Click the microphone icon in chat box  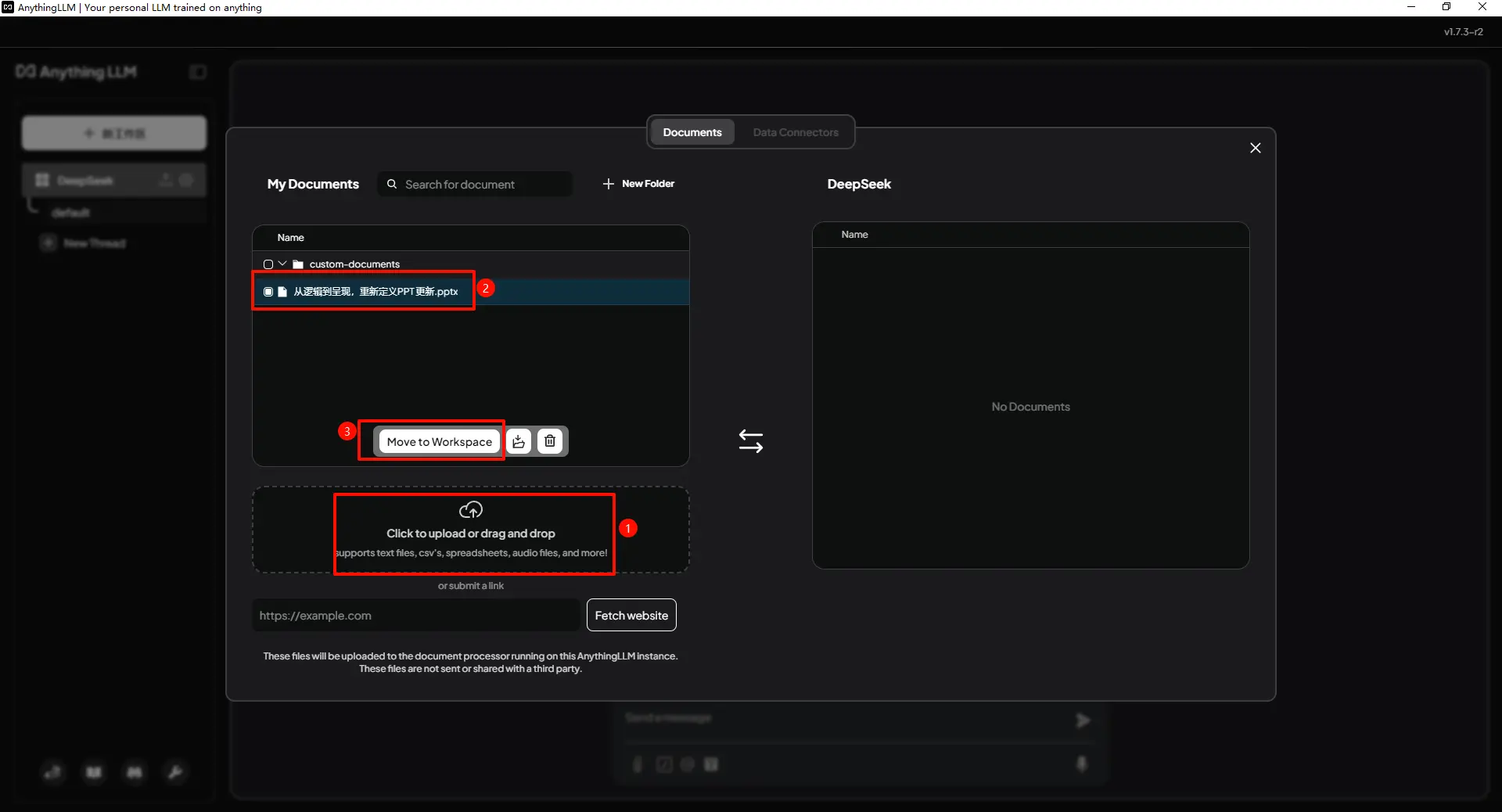click(x=1082, y=763)
